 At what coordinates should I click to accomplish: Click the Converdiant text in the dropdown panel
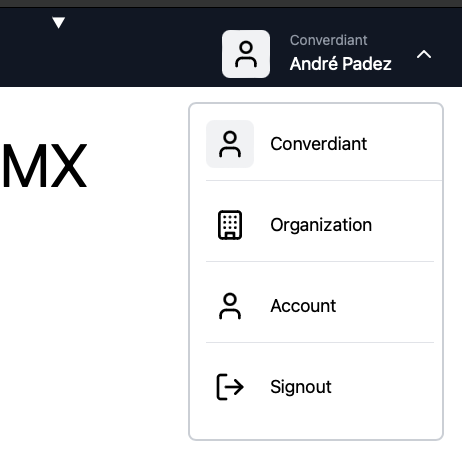coord(318,144)
